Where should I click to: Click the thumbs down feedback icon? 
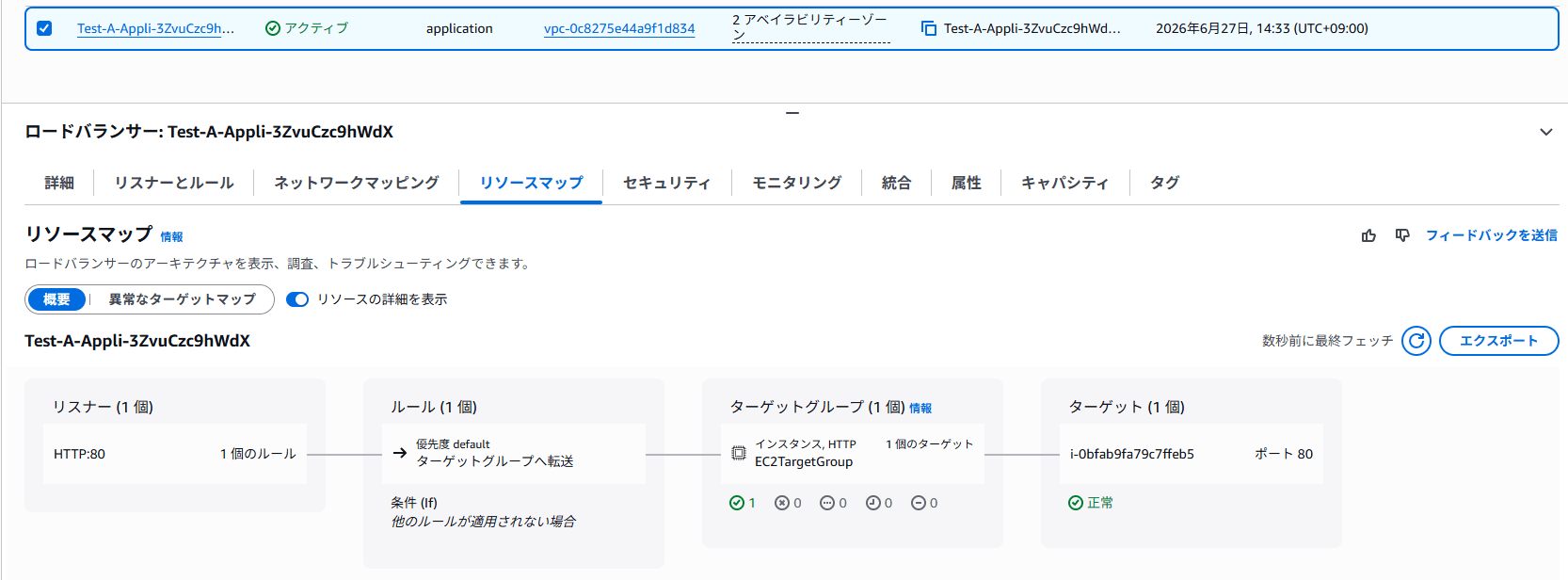click(x=1402, y=235)
